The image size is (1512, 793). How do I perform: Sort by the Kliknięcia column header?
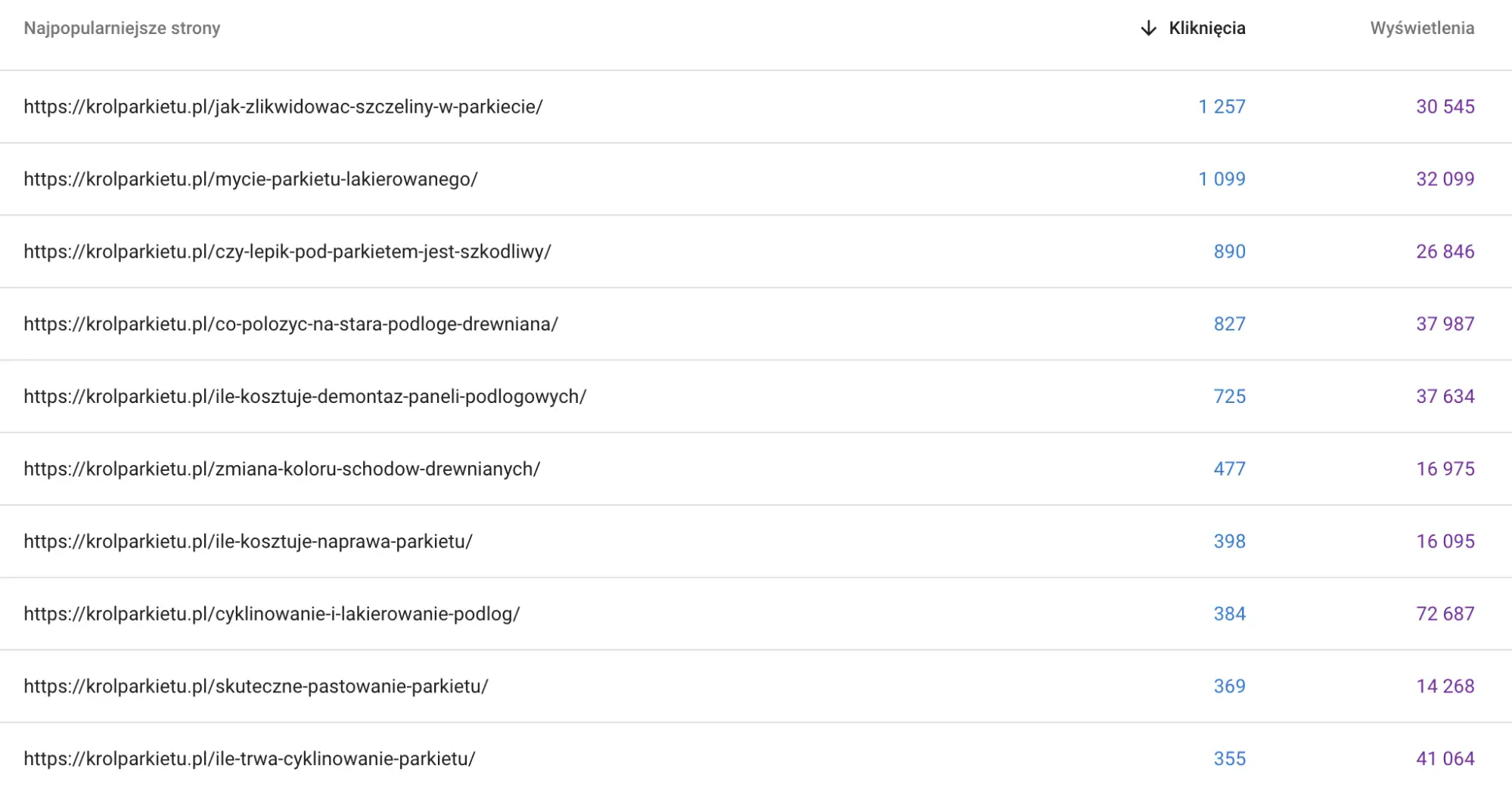pyautogui.click(x=1206, y=28)
